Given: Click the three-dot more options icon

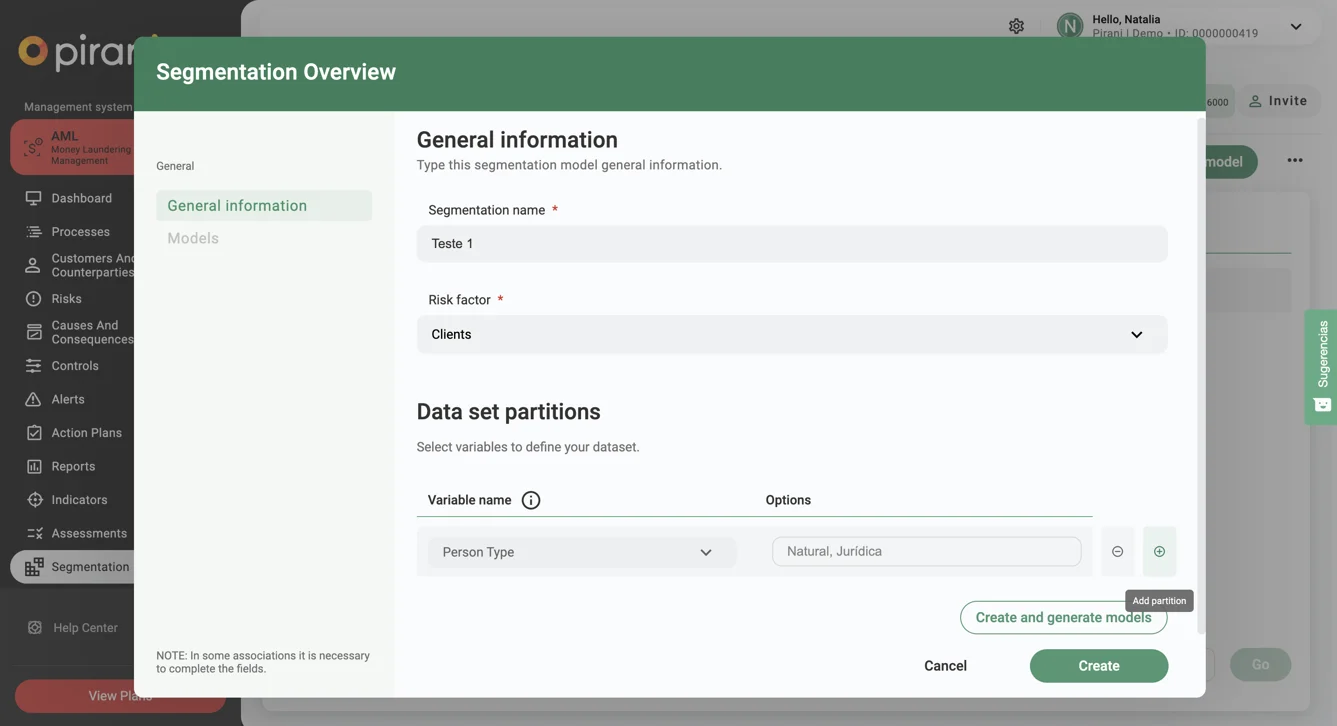Looking at the screenshot, I should 1295,161.
